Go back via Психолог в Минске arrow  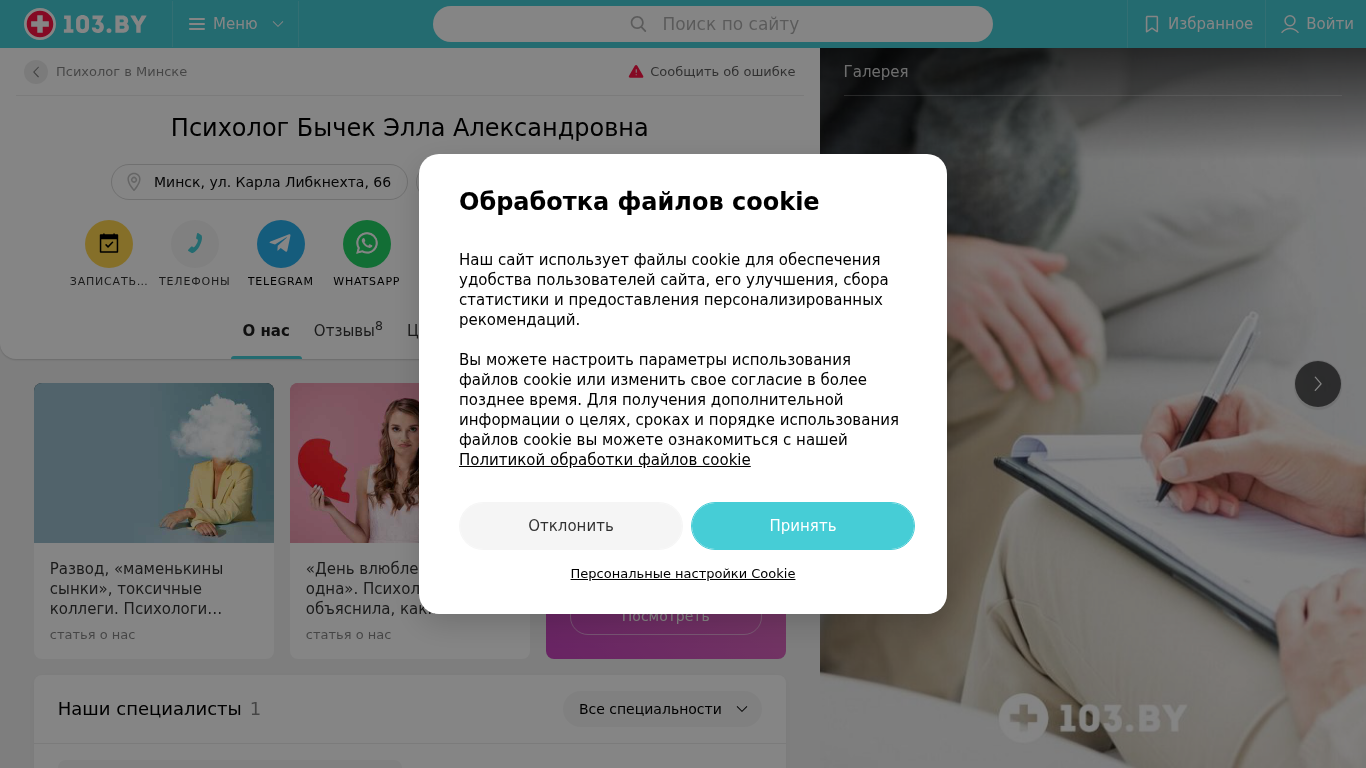(x=36, y=72)
